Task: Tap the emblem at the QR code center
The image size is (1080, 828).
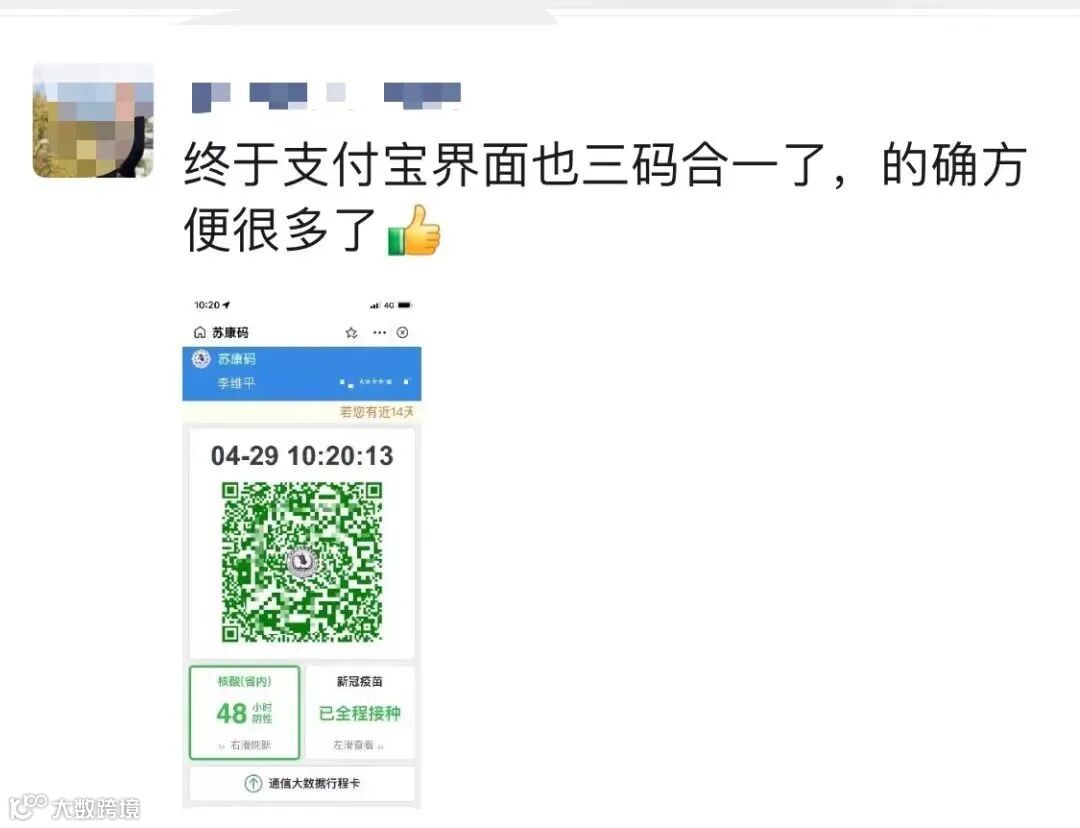Action: pos(301,561)
